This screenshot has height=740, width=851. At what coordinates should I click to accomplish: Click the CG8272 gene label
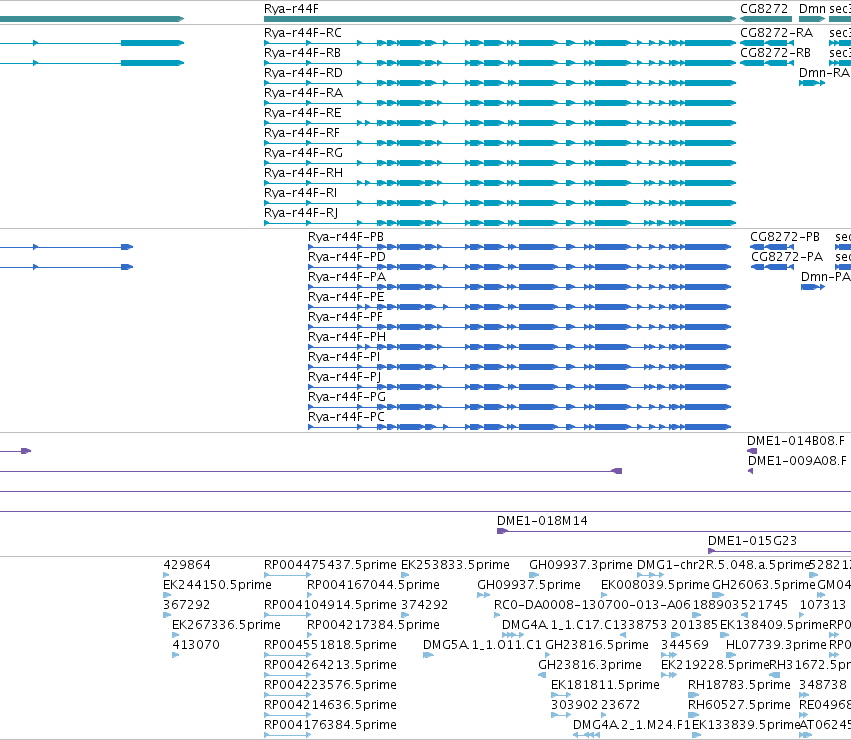[764, 9]
